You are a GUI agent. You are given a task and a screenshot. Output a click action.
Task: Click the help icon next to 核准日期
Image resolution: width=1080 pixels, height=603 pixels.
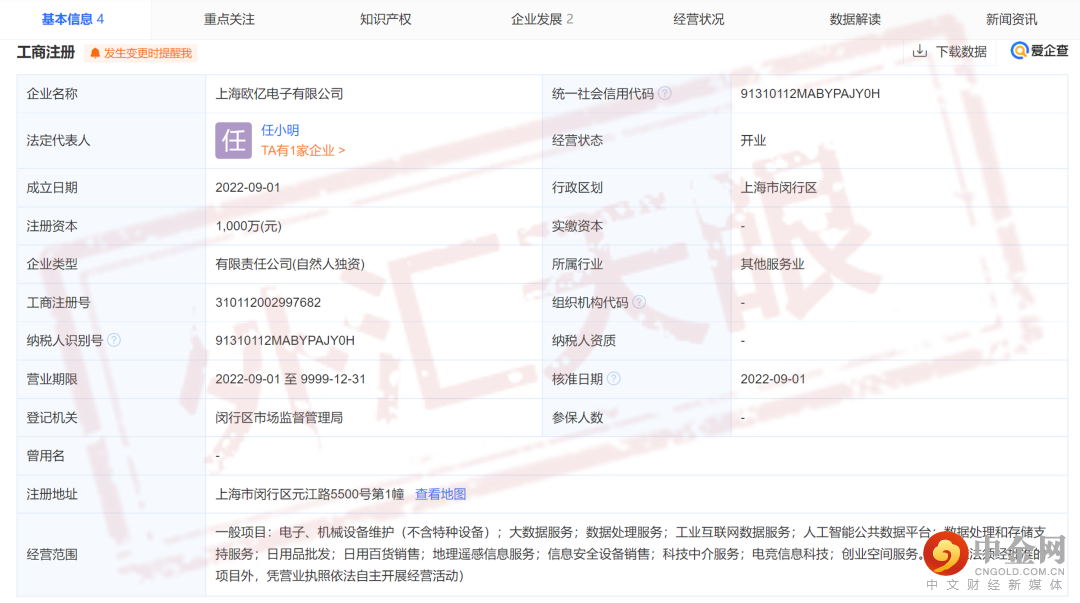point(614,378)
